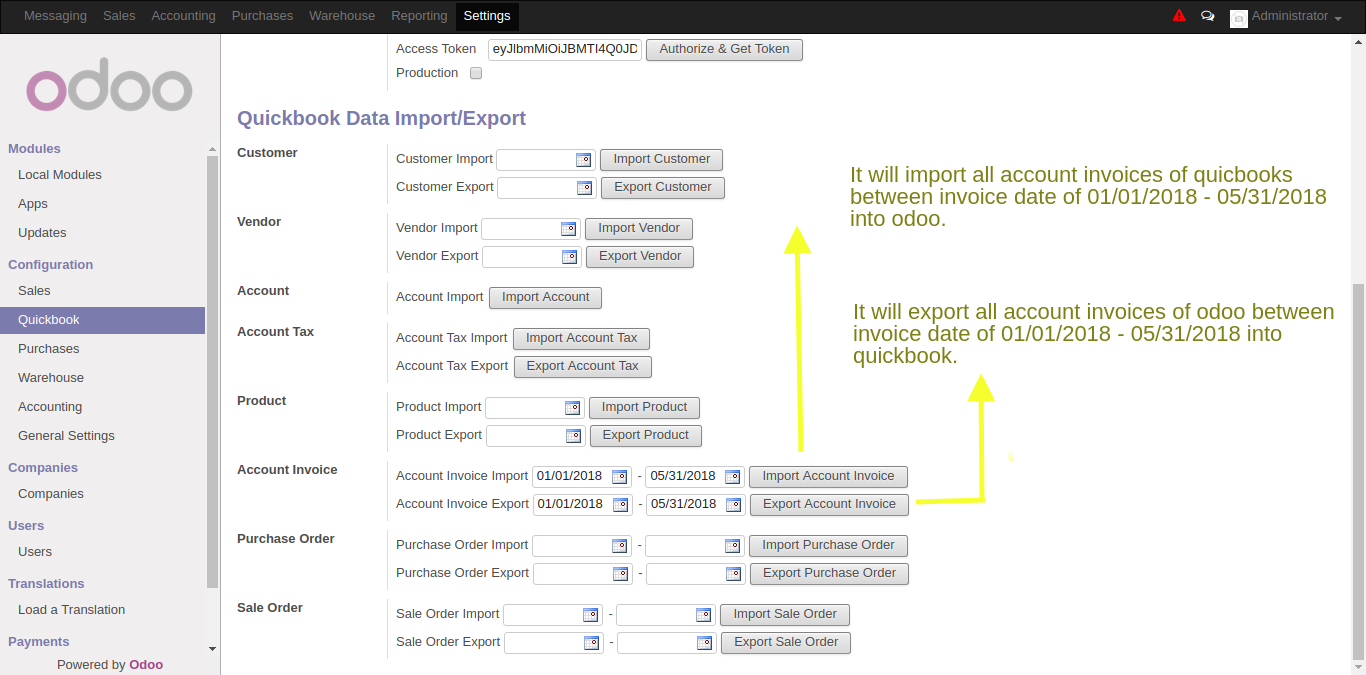
Task: Open the Messaging menu
Action: point(55,16)
